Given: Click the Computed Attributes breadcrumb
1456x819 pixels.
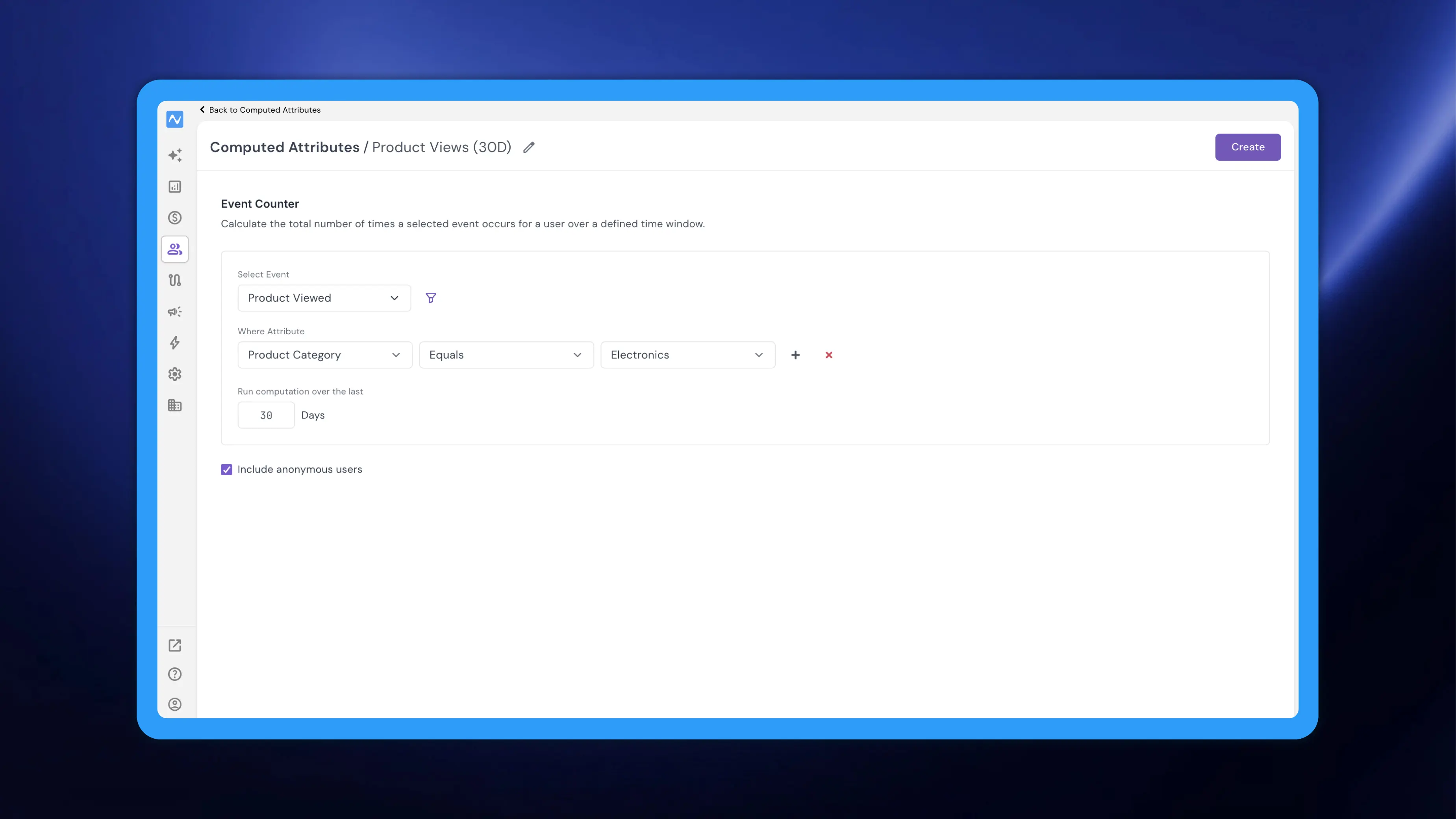Looking at the screenshot, I should click(284, 147).
